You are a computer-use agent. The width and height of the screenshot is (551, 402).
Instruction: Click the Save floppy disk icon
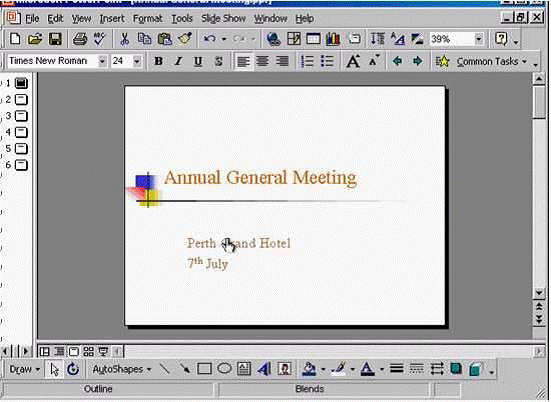point(55,39)
